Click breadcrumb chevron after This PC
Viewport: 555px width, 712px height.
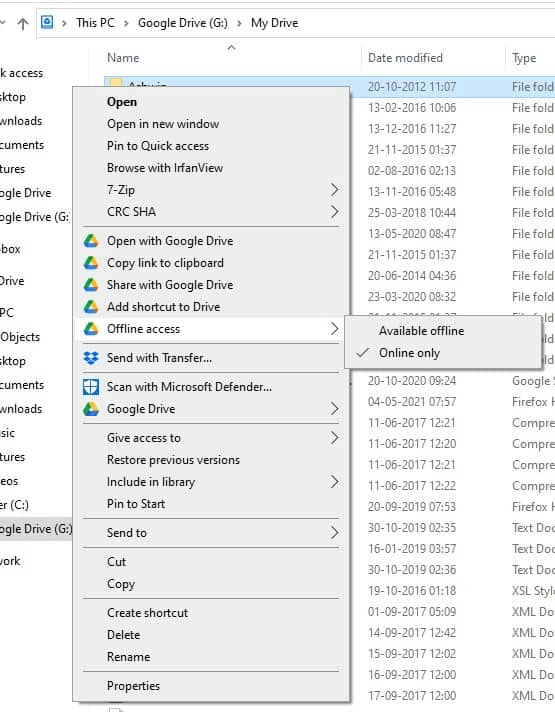coord(126,23)
